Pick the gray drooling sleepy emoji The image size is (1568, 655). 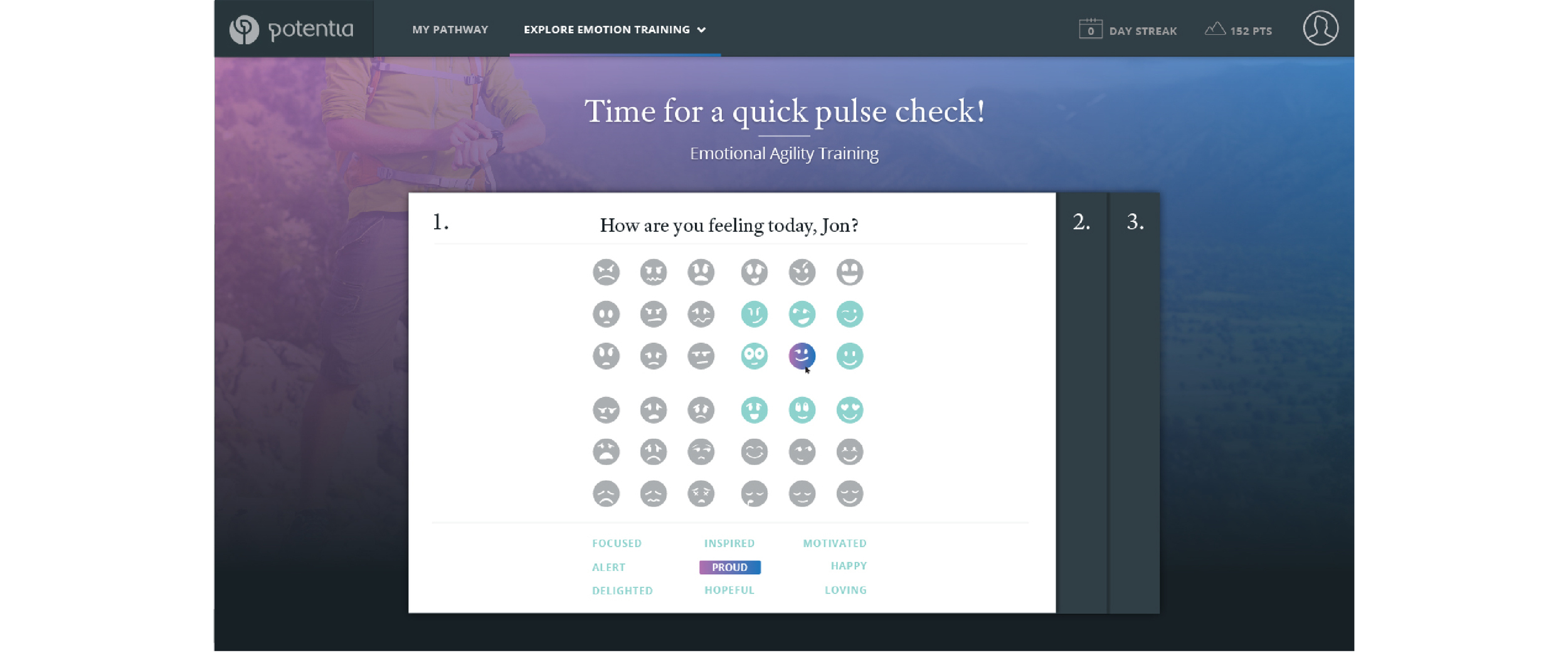(754, 494)
